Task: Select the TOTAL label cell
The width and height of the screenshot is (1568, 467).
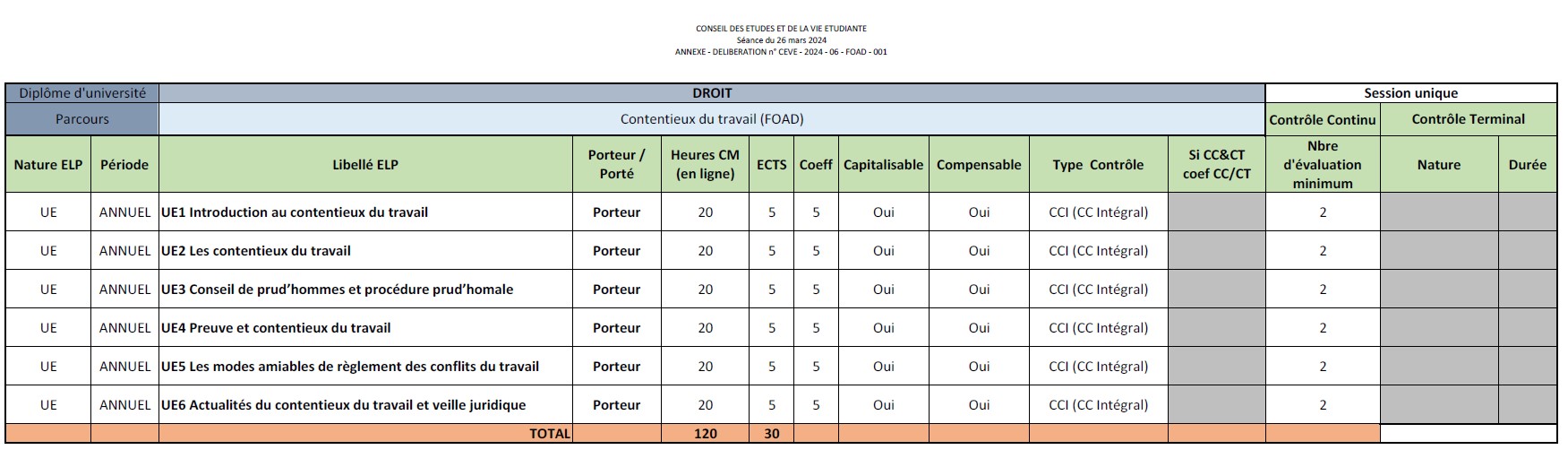Action: point(549,434)
